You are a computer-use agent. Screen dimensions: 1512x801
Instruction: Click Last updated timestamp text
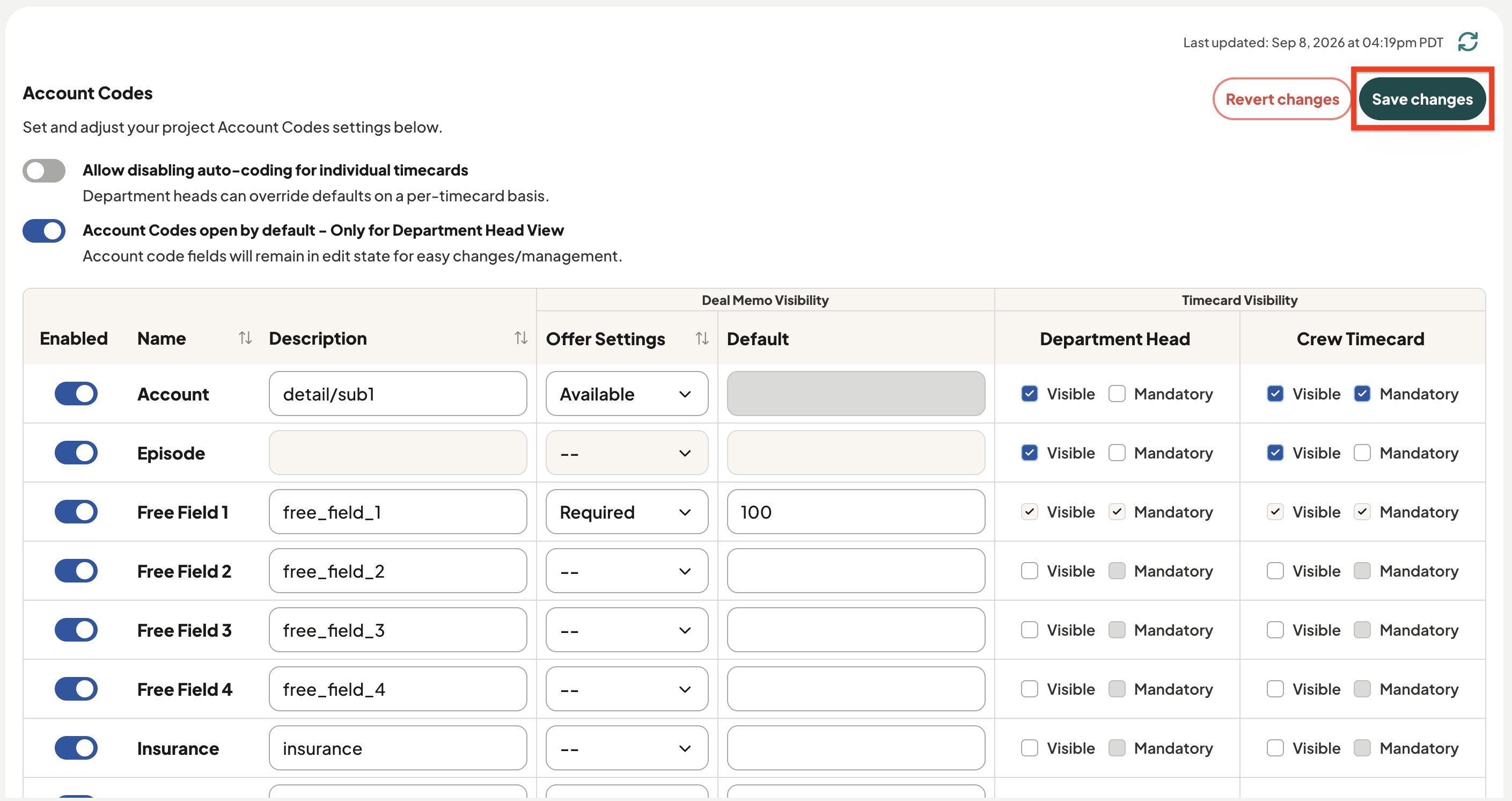pos(1312,42)
